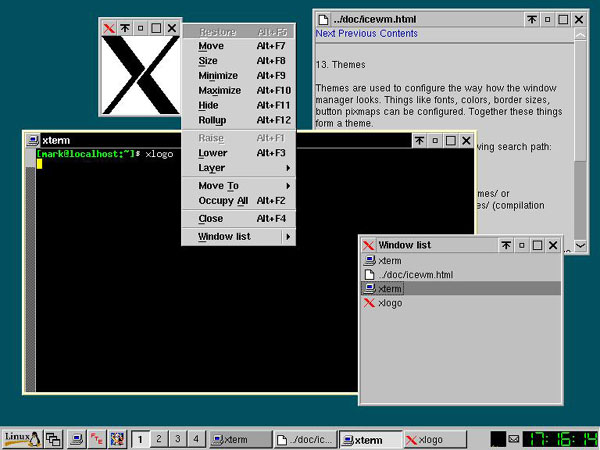This screenshot has width=600, height=450.
Task: Choose Move in the window menu
Action: [238, 46]
